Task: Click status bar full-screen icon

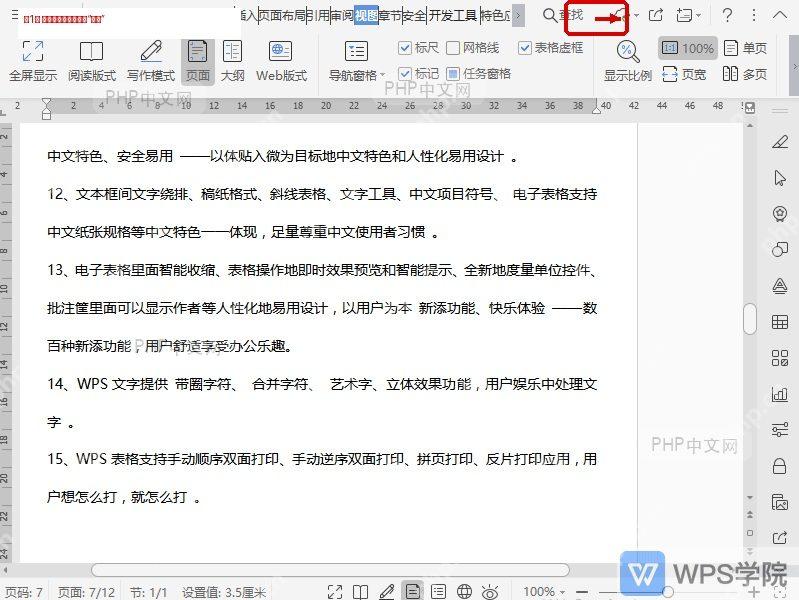Action: click(x=335, y=592)
